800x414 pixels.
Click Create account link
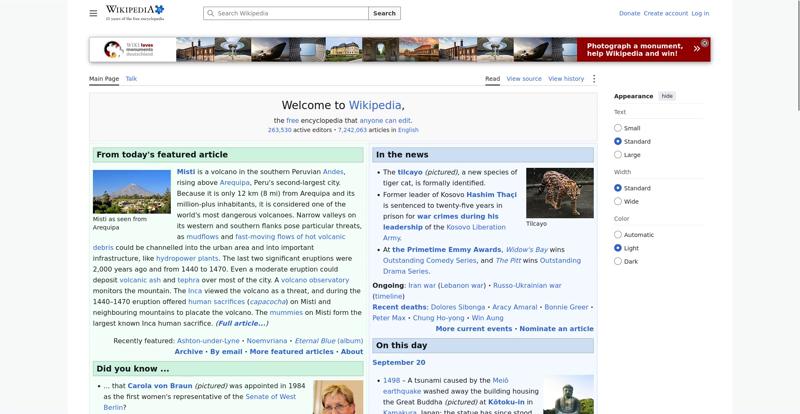click(665, 13)
